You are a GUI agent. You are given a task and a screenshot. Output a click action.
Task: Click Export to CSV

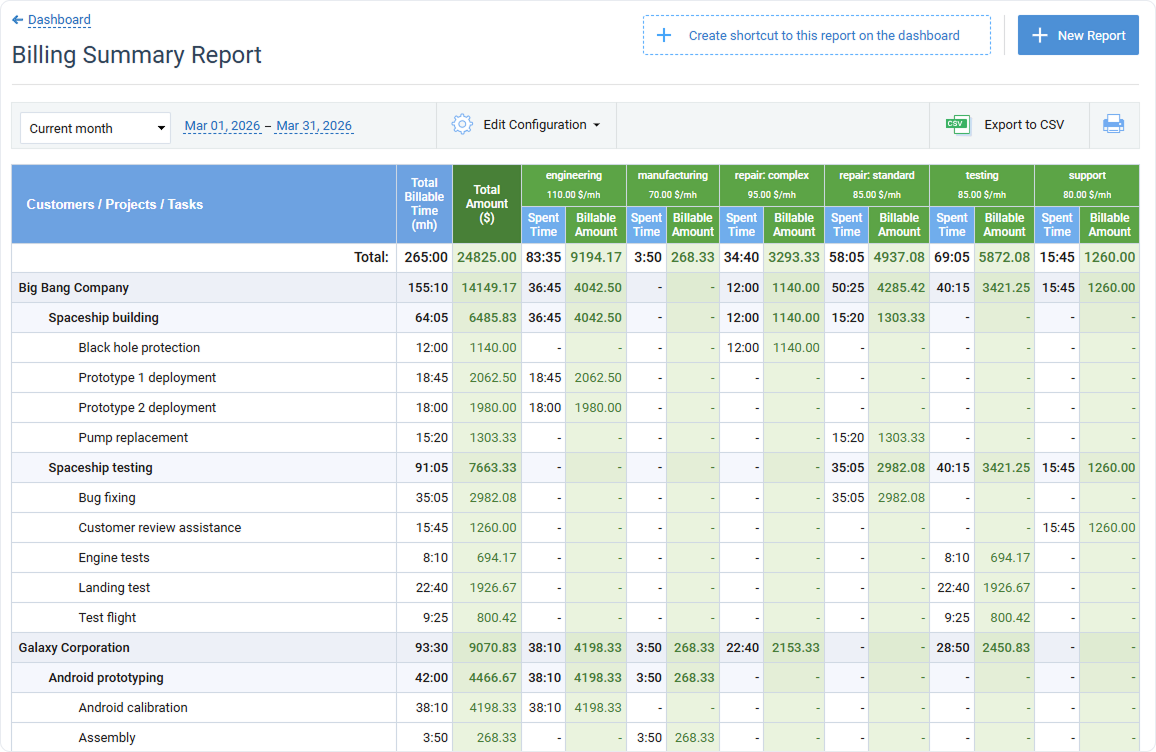click(1023, 124)
